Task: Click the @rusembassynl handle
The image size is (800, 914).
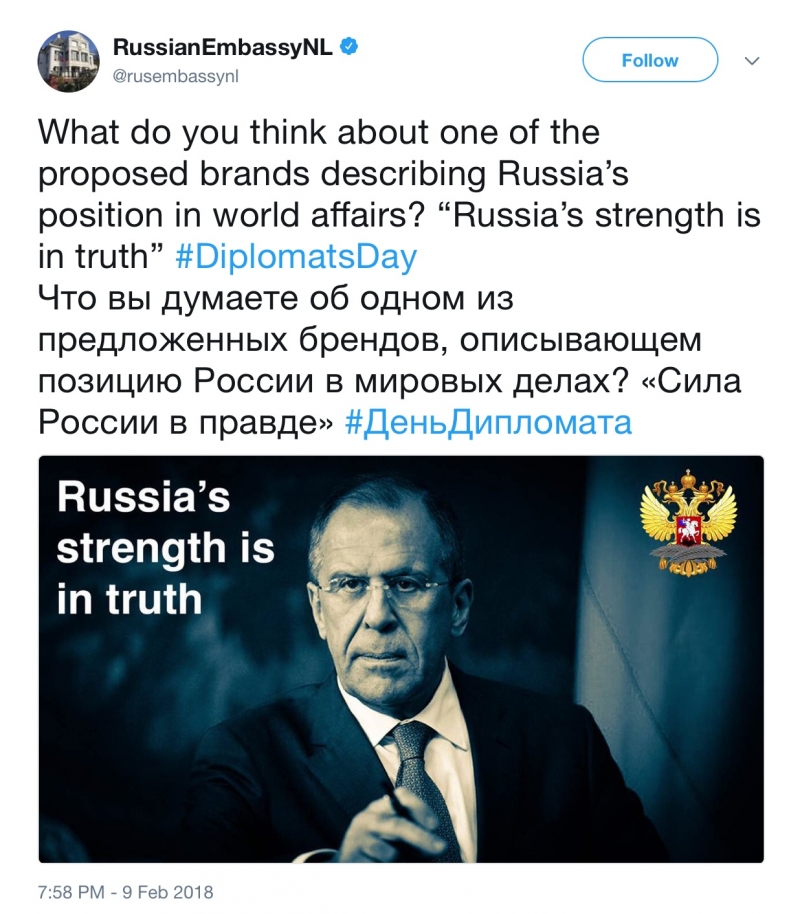Action: 176,75
